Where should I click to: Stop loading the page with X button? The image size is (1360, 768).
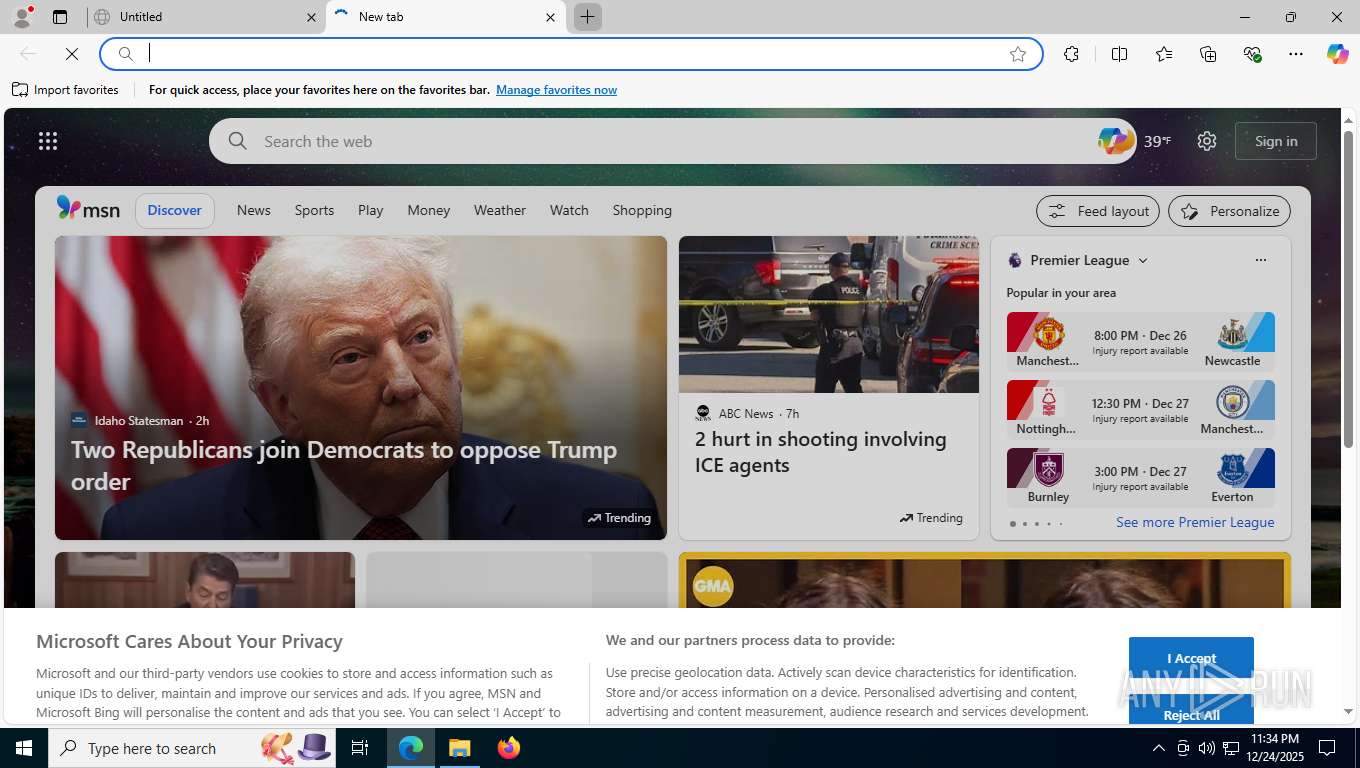[x=72, y=54]
